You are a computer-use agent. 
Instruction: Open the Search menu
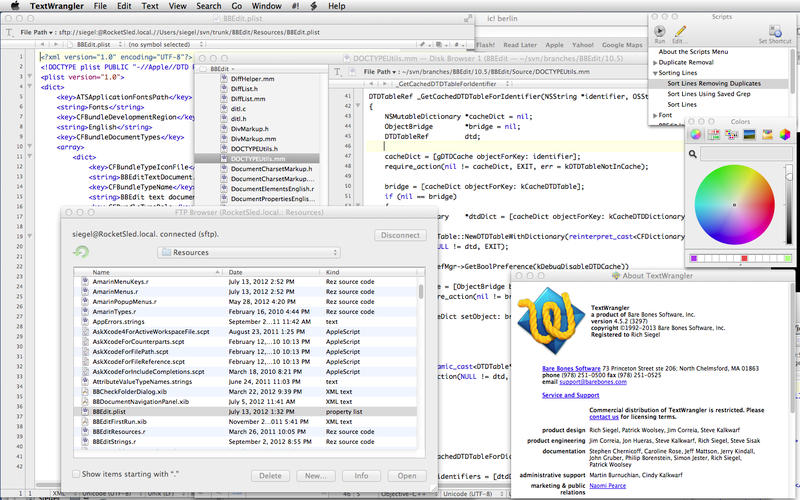(x=208, y=6)
